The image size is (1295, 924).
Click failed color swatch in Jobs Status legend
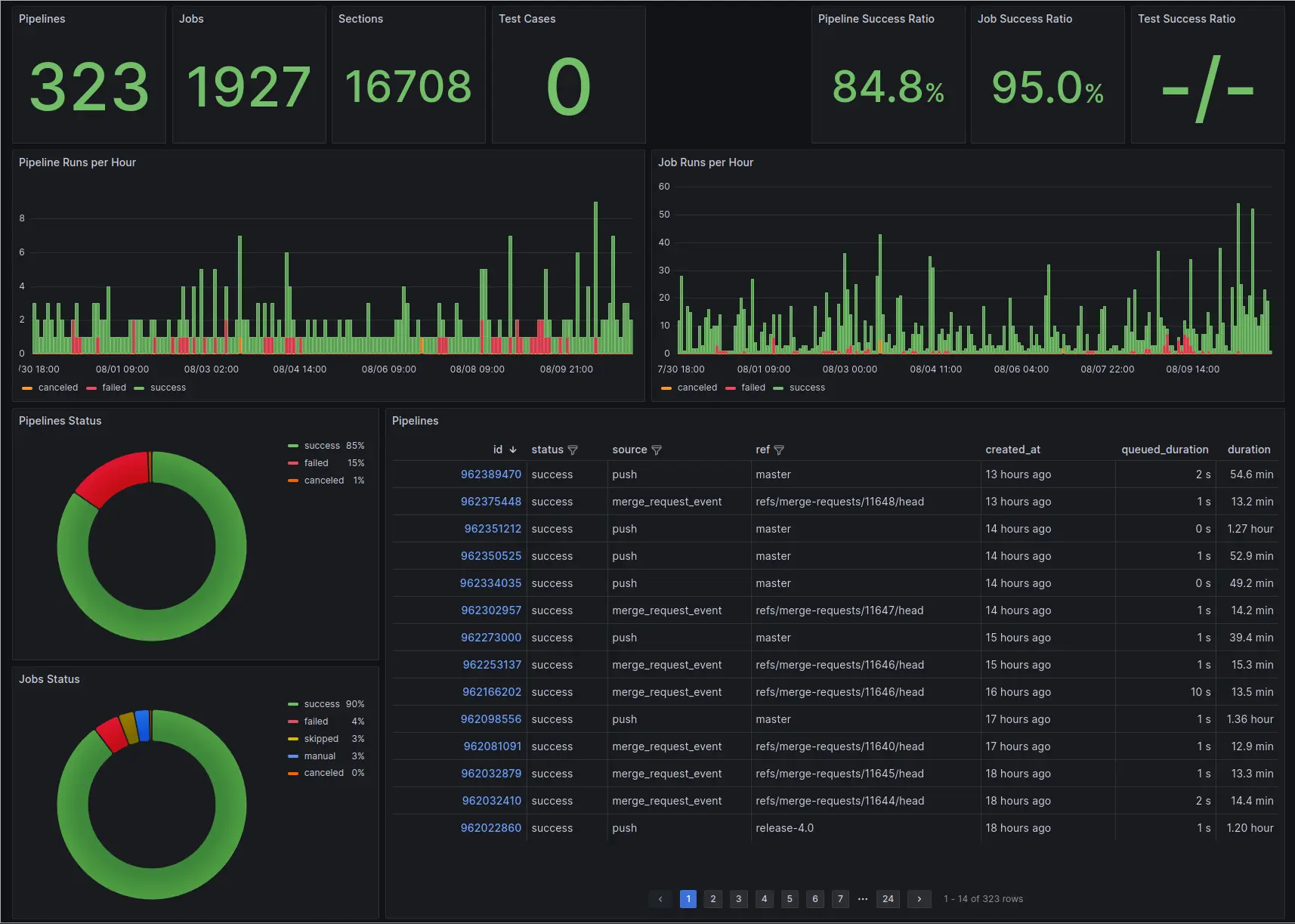(x=293, y=722)
